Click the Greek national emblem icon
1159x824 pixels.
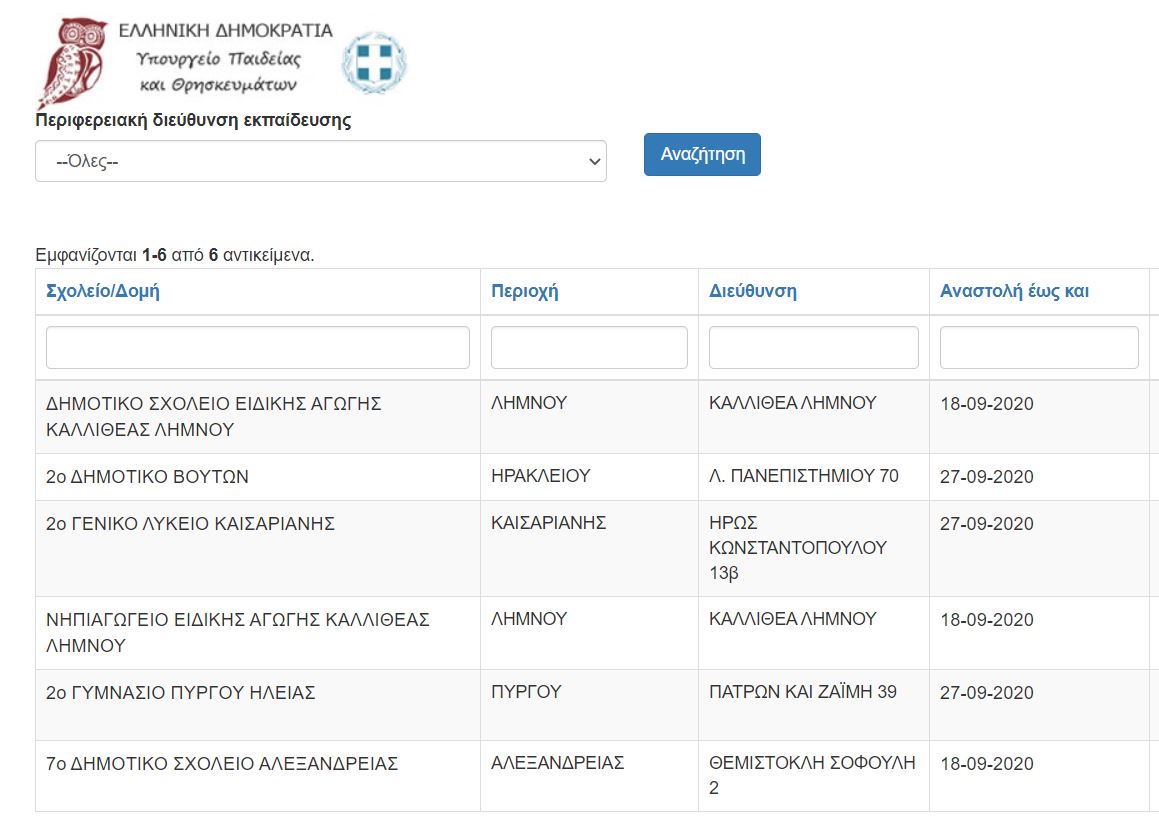click(x=374, y=62)
